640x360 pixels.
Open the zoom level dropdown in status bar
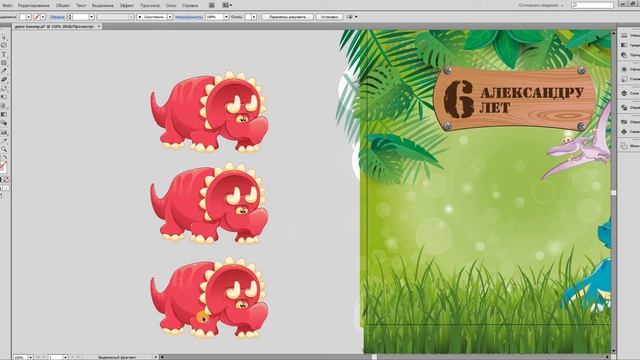point(31,357)
